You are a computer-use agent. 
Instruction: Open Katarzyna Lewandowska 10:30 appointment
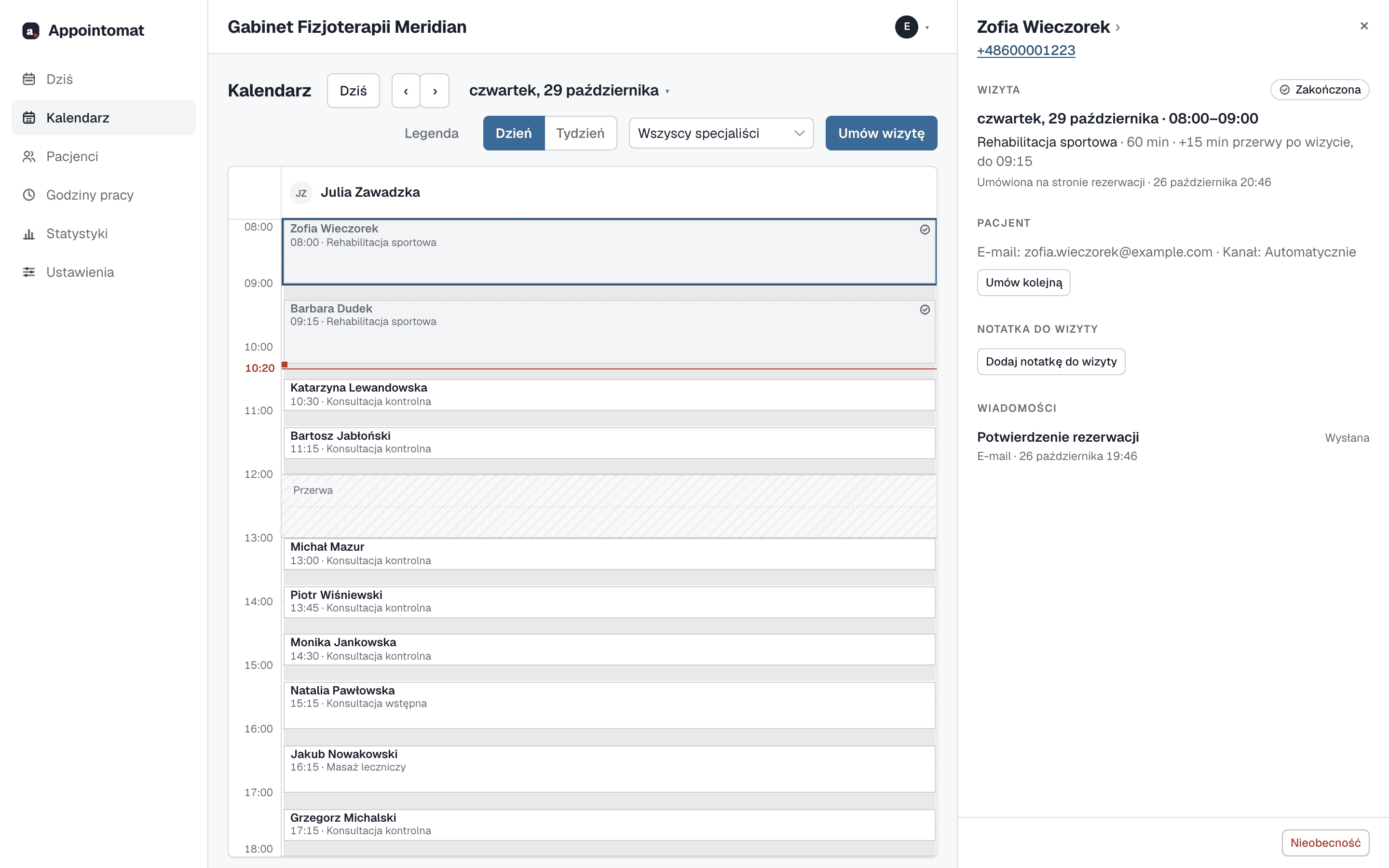(x=609, y=394)
